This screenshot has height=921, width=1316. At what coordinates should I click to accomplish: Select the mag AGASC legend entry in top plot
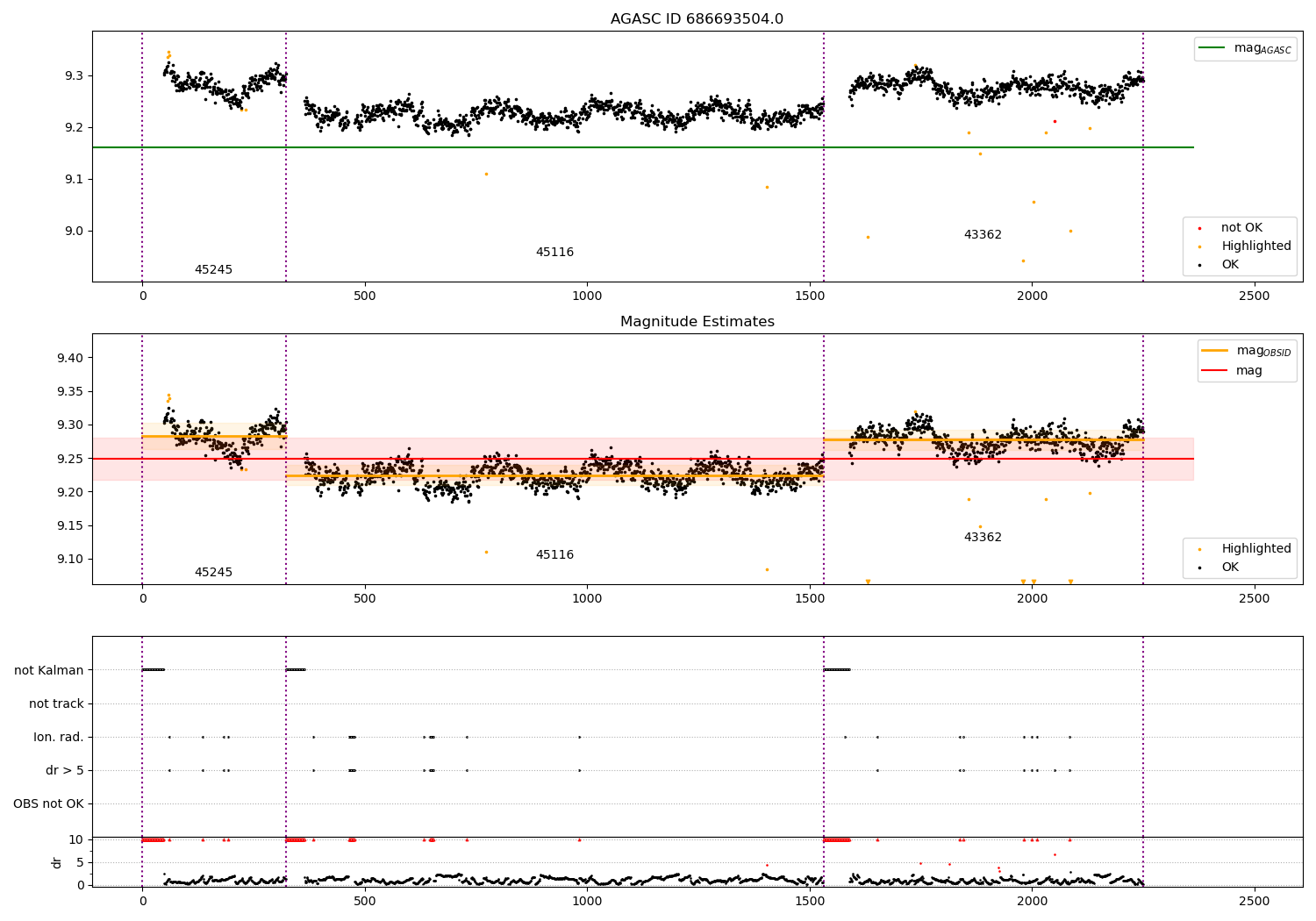tap(1245, 48)
